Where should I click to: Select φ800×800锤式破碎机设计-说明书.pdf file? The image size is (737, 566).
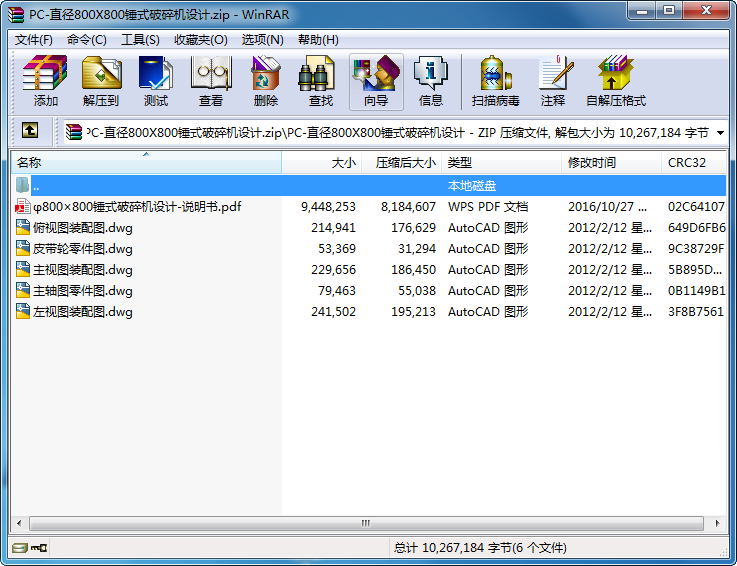pos(137,206)
